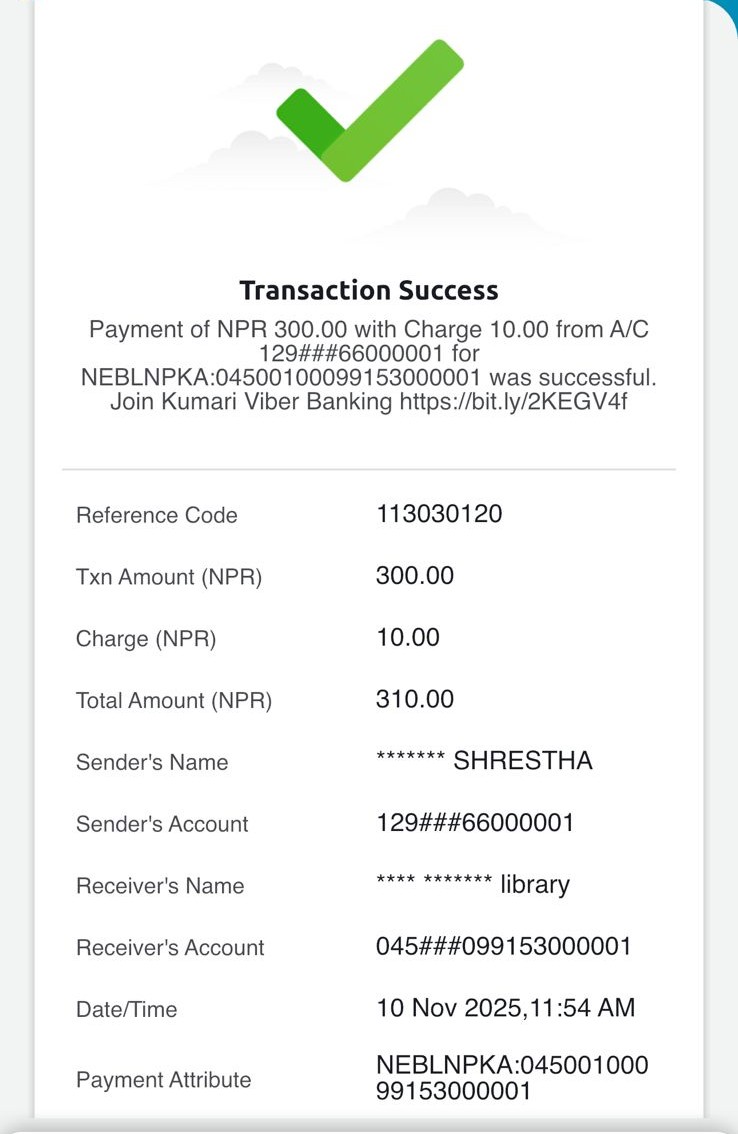Click the masked receiver name ending in library

(473, 885)
